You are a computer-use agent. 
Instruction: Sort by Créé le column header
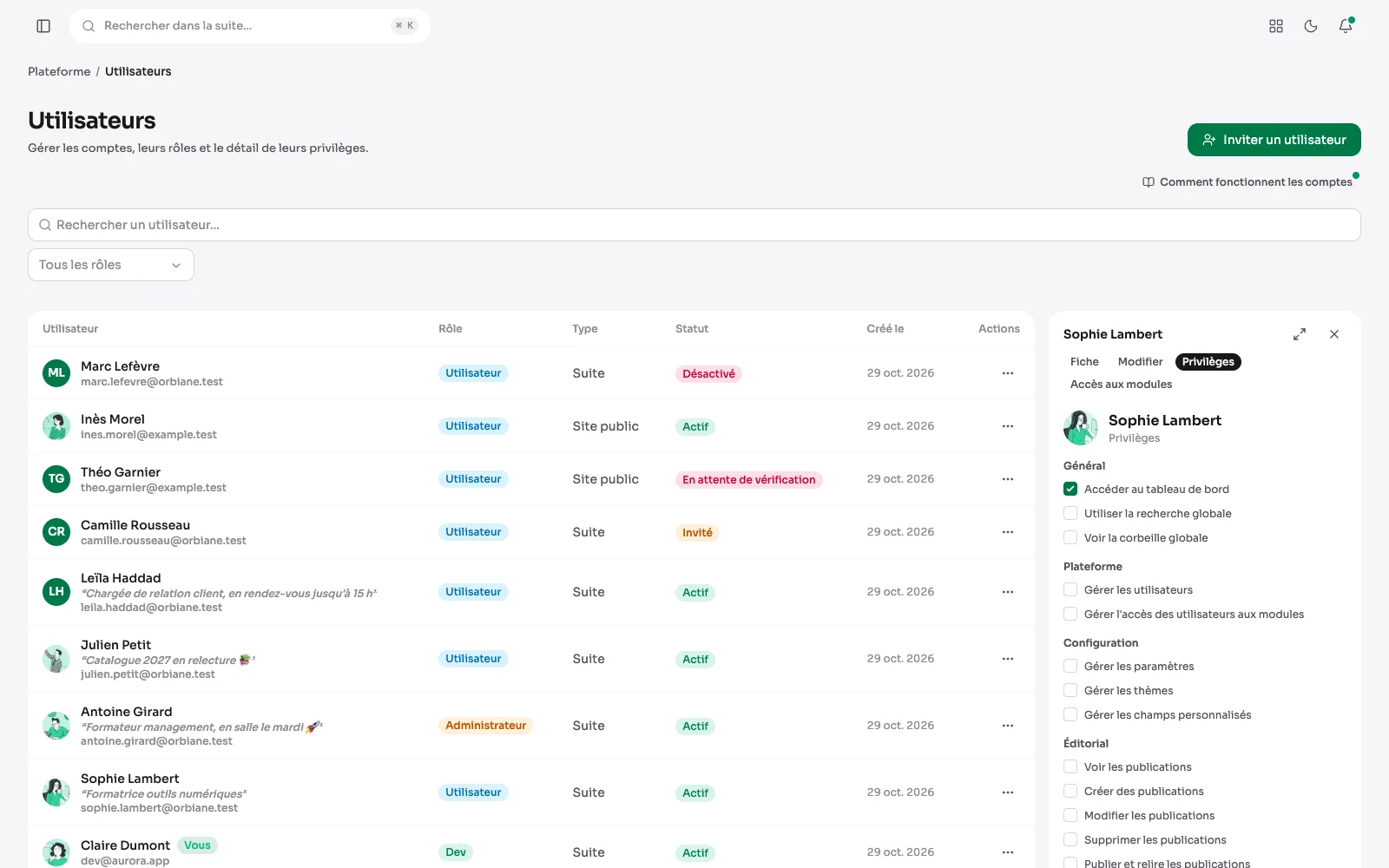(x=885, y=329)
